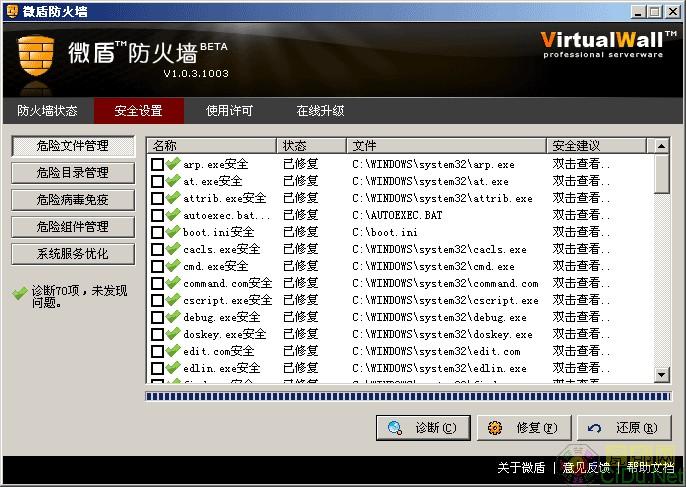This screenshot has width=686, height=487.
Task: Click the green checkmark icon for autoexec.bat
Action: pyautogui.click(x=173, y=215)
